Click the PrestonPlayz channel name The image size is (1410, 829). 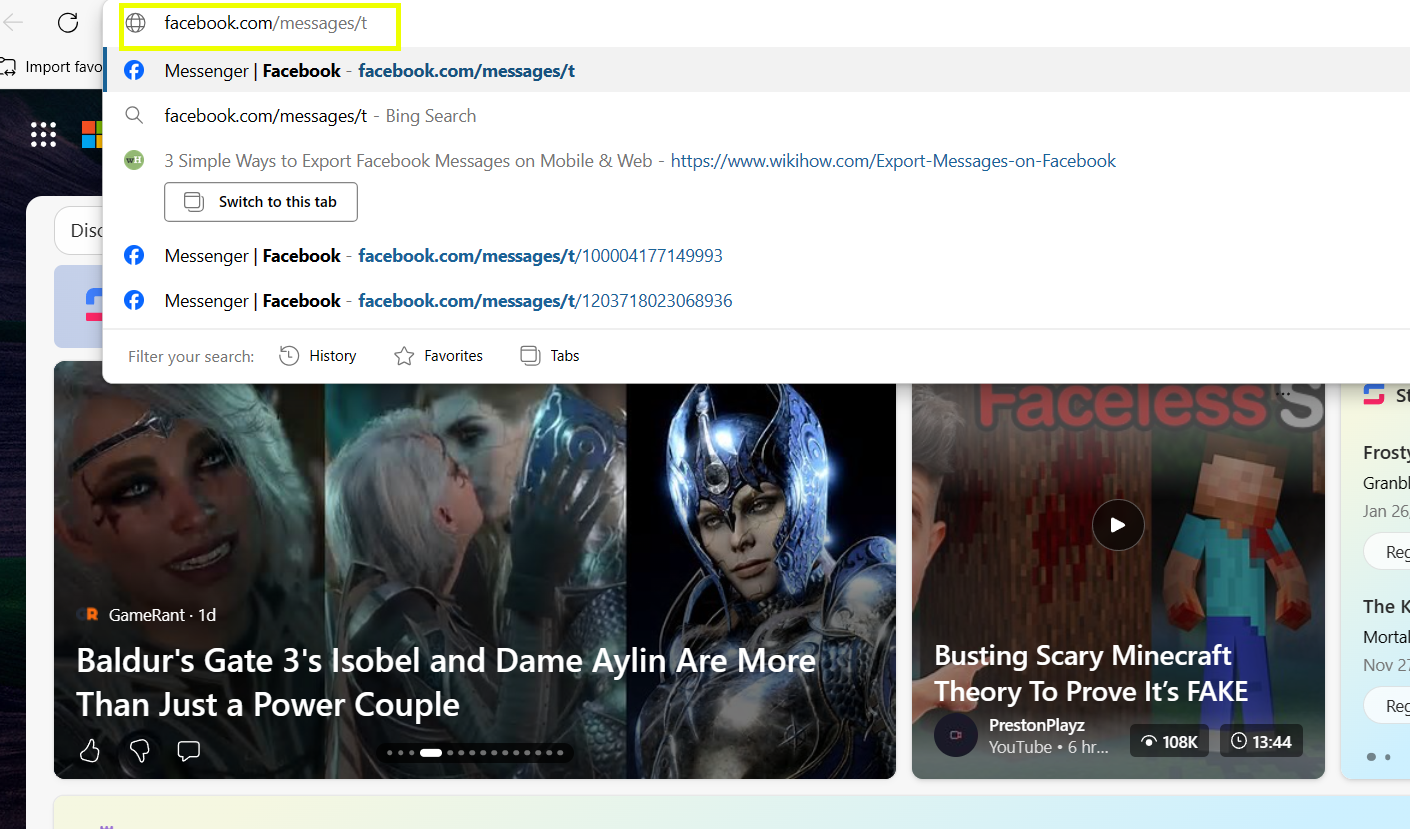point(1037,725)
